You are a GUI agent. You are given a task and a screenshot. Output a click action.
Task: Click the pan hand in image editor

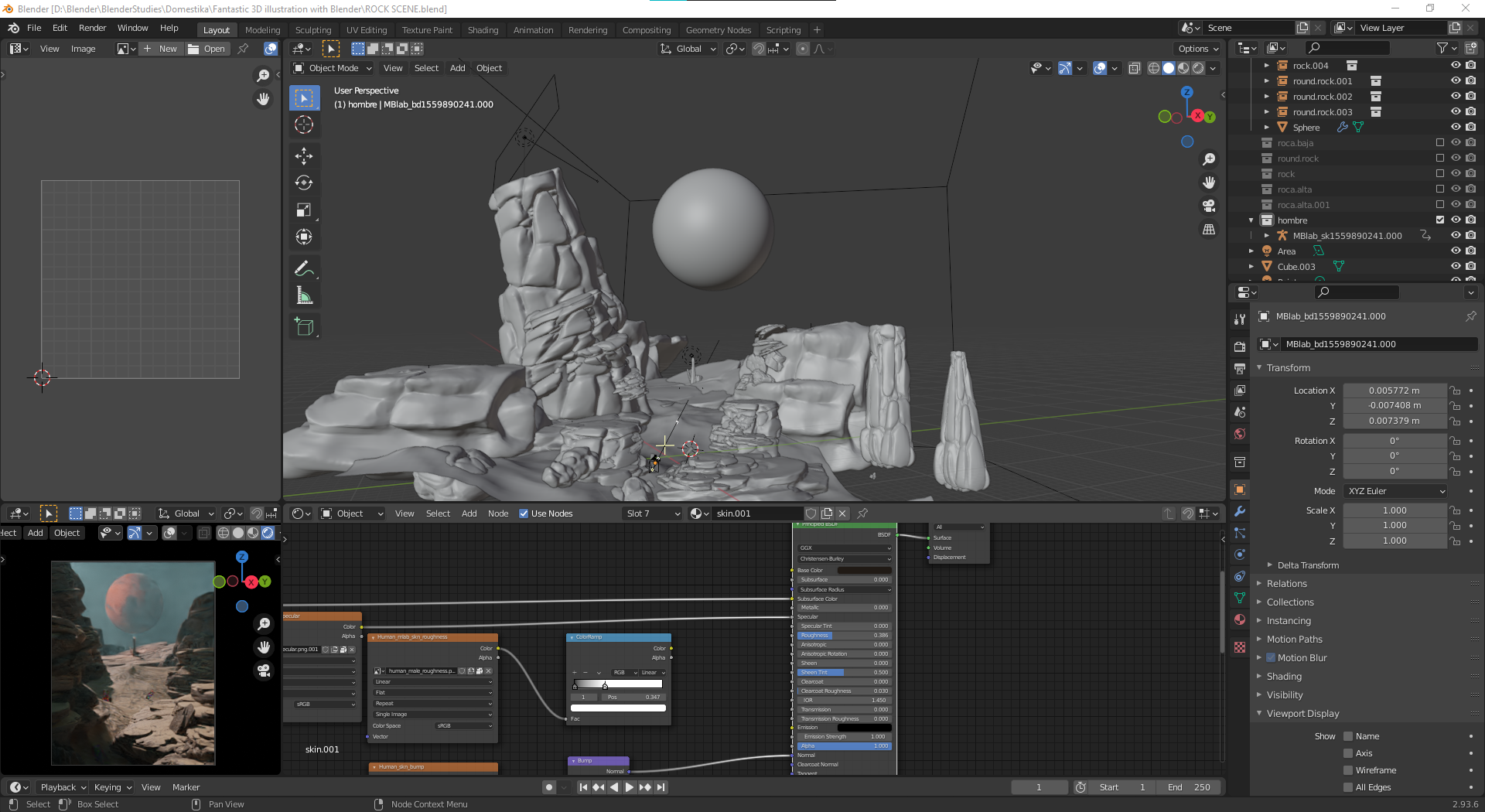click(x=263, y=99)
